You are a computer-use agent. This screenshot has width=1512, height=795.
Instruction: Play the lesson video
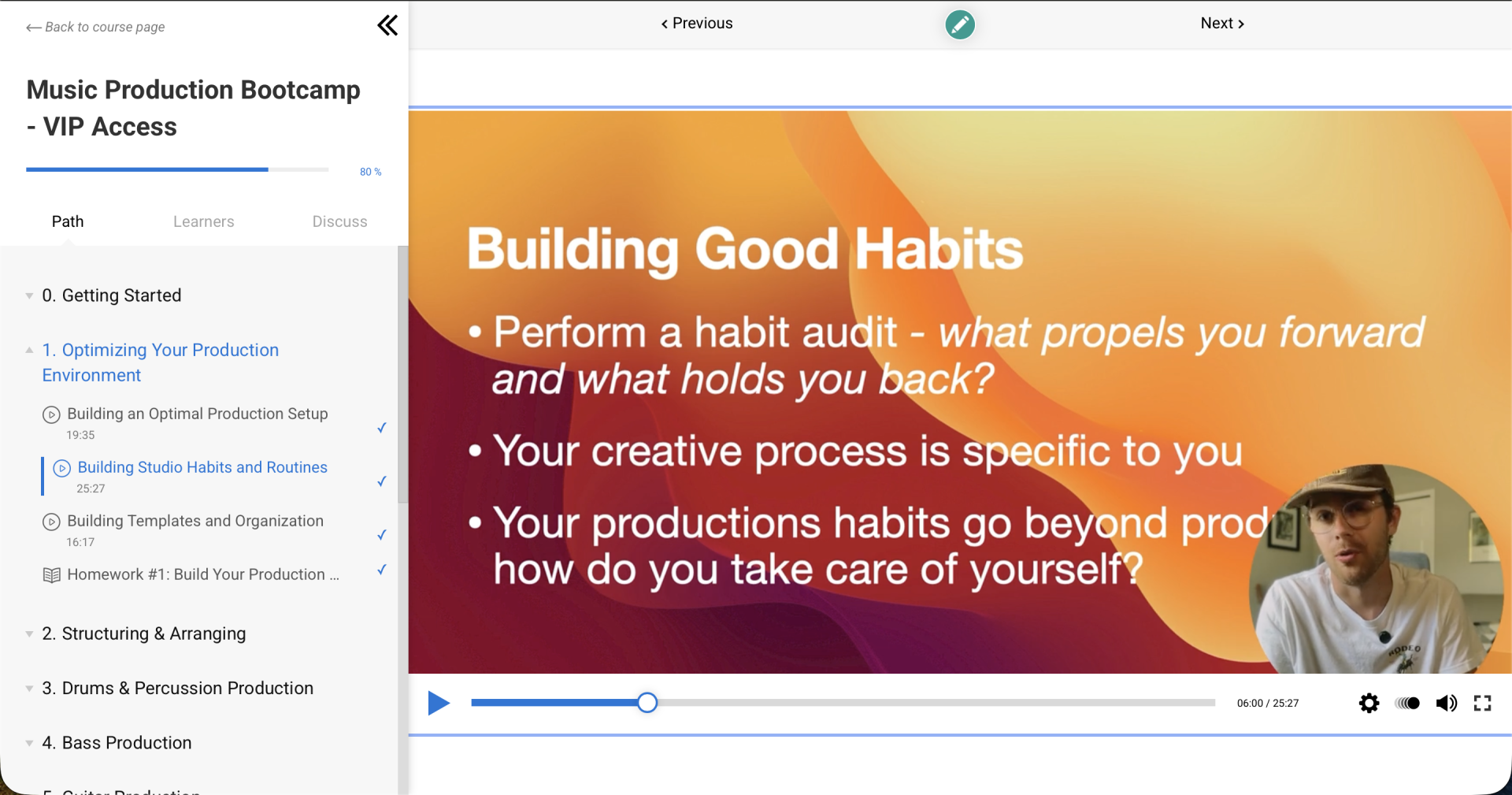439,702
